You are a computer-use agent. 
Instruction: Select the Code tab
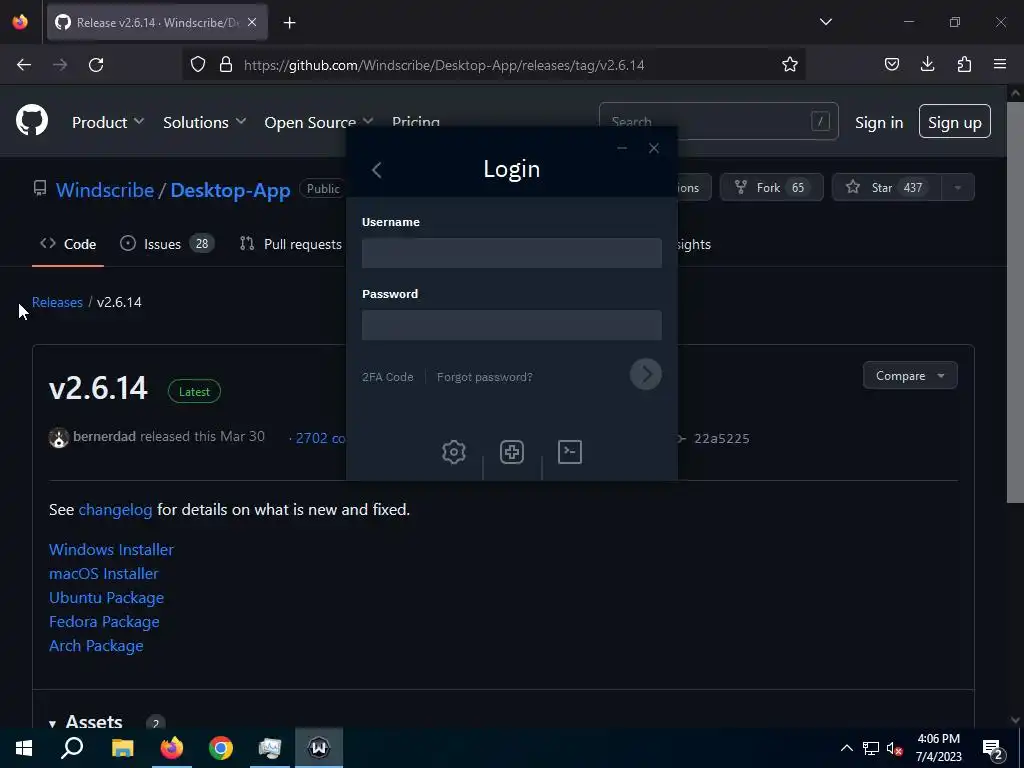[68, 244]
